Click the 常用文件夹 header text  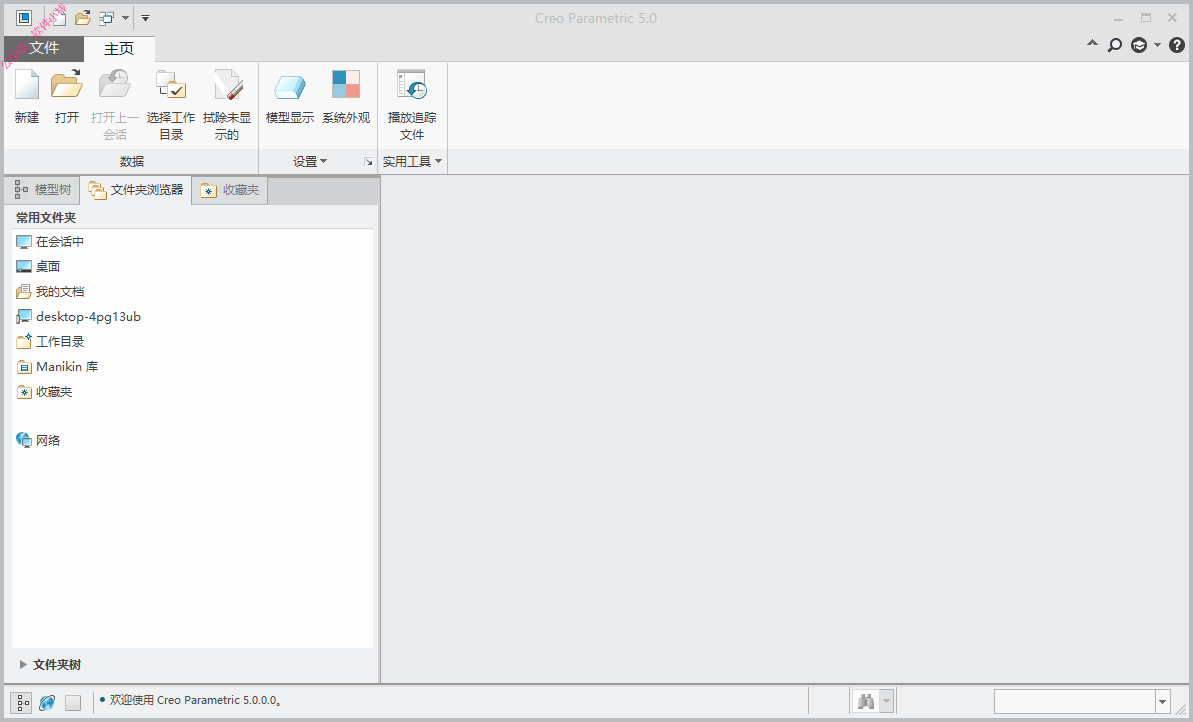click(x=46, y=218)
